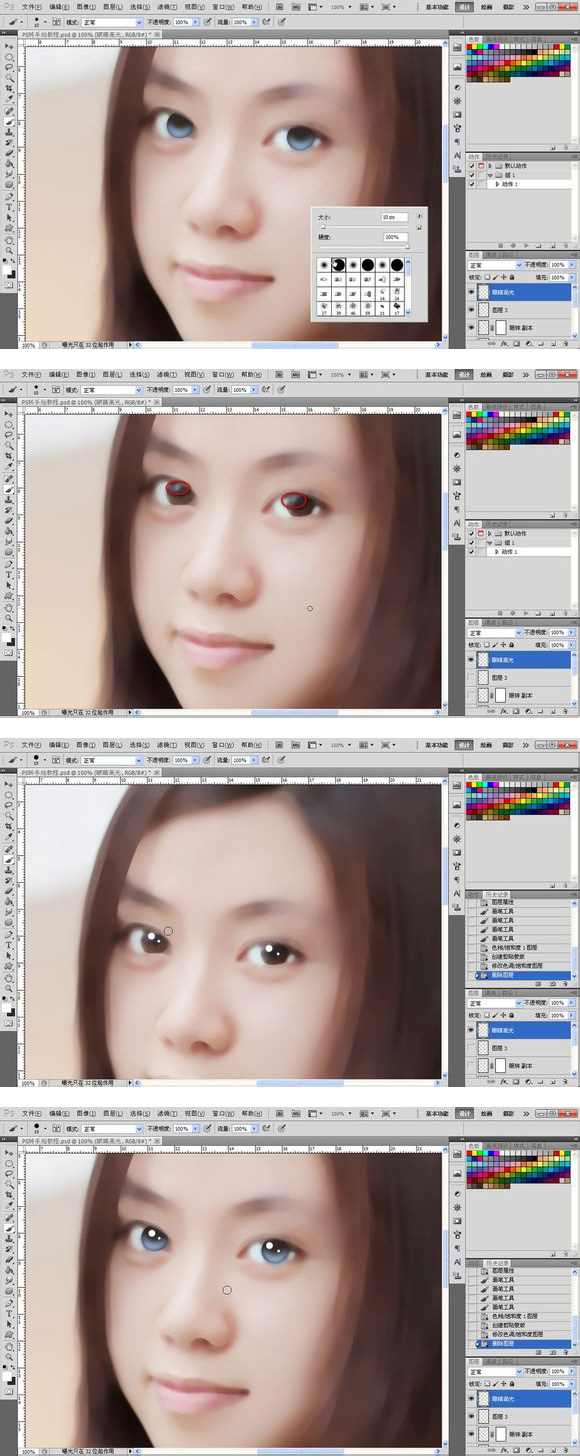Click lock all icon in first screenshot's Layers panel
The image size is (580, 1456).
pos(512,277)
